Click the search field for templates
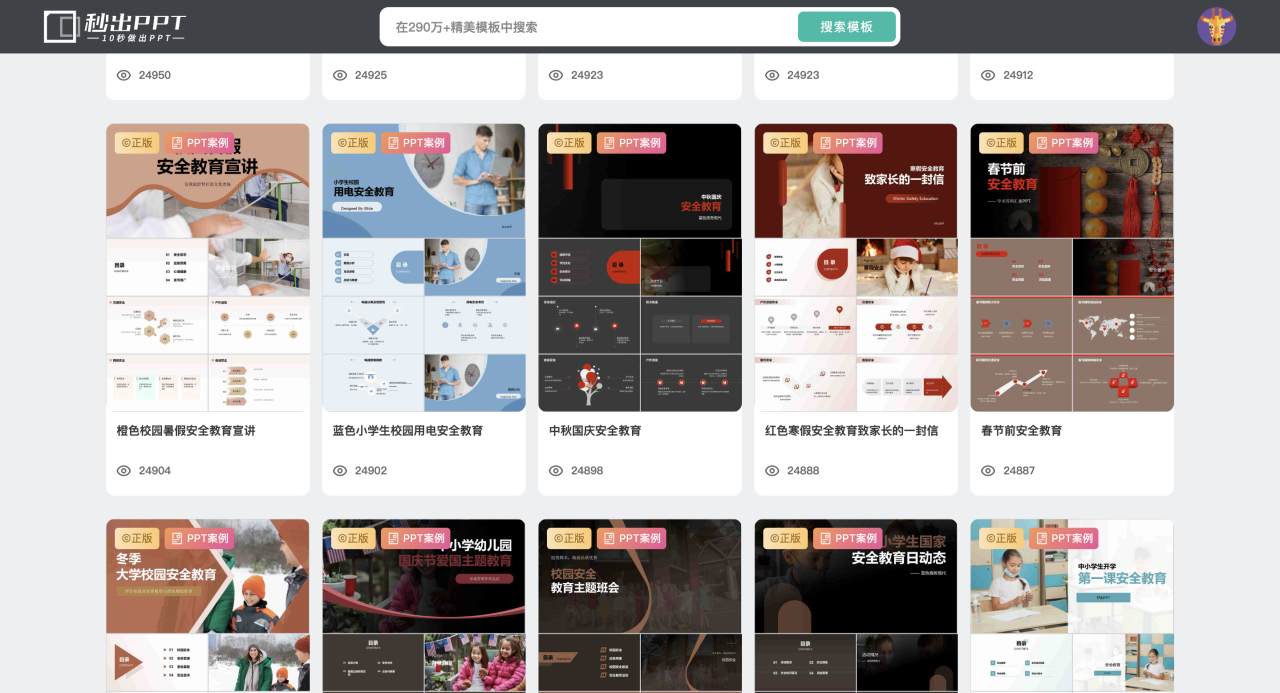The height and width of the screenshot is (693, 1280). coord(590,27)
